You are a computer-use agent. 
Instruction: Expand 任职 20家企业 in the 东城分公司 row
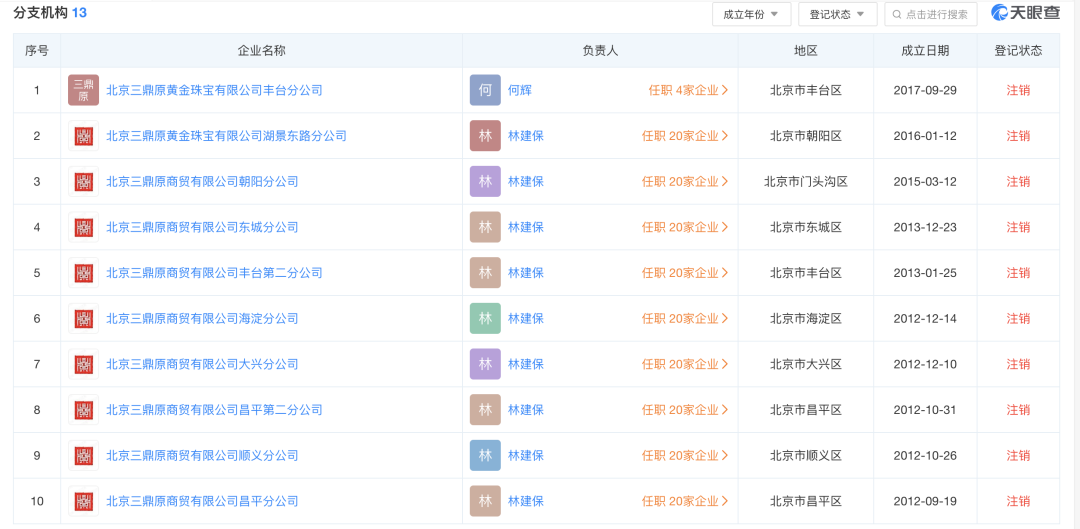[684, 227]
